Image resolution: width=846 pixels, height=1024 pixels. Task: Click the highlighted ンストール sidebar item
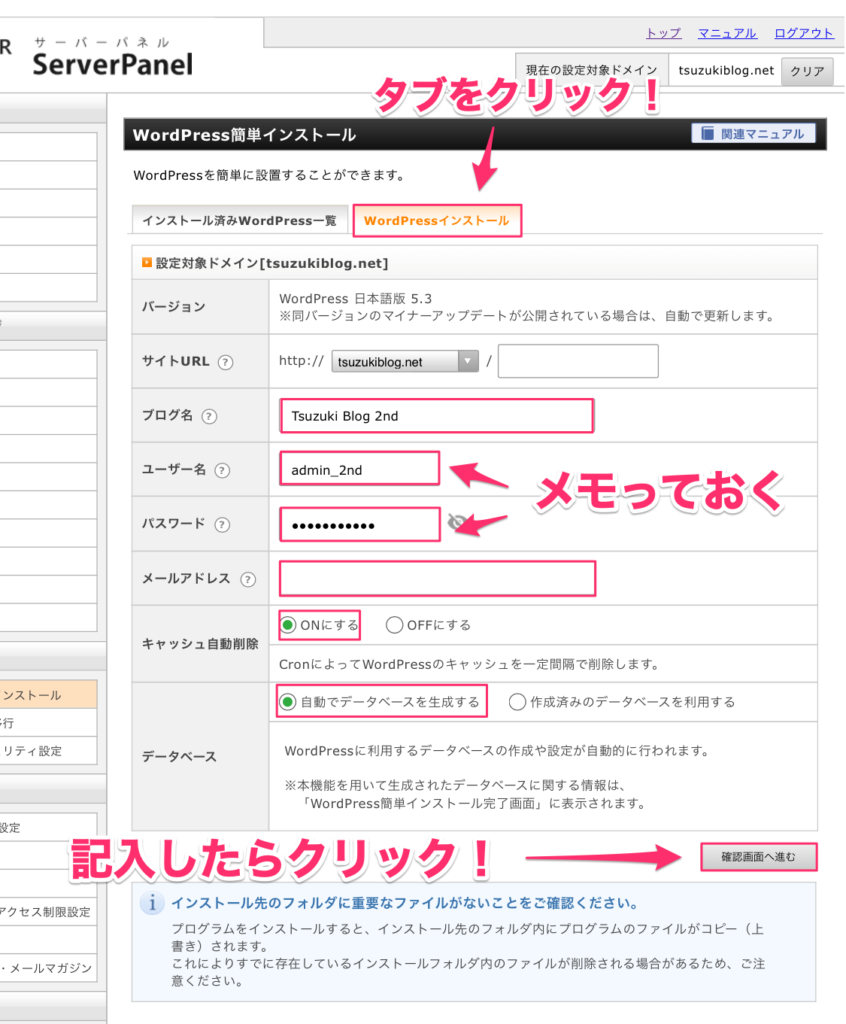[x=48, y=695]
